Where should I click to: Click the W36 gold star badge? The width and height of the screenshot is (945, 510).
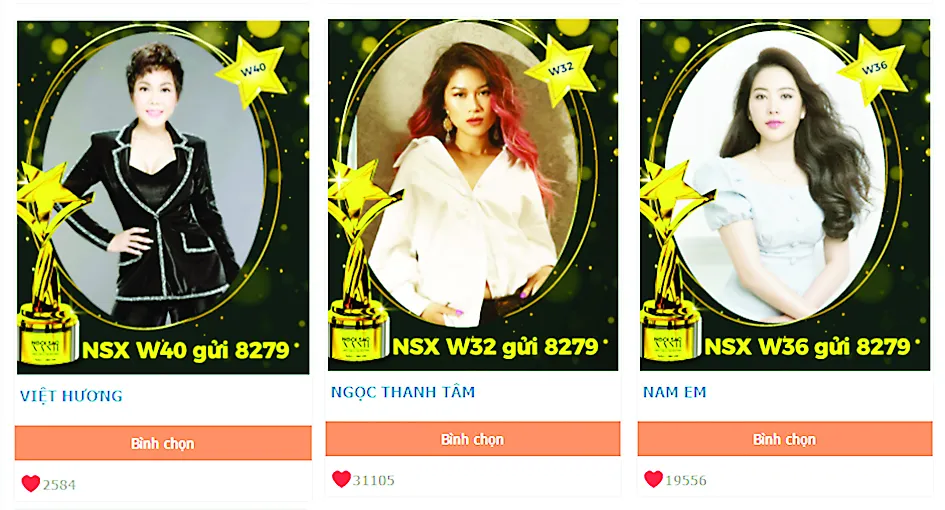point(873,68)
